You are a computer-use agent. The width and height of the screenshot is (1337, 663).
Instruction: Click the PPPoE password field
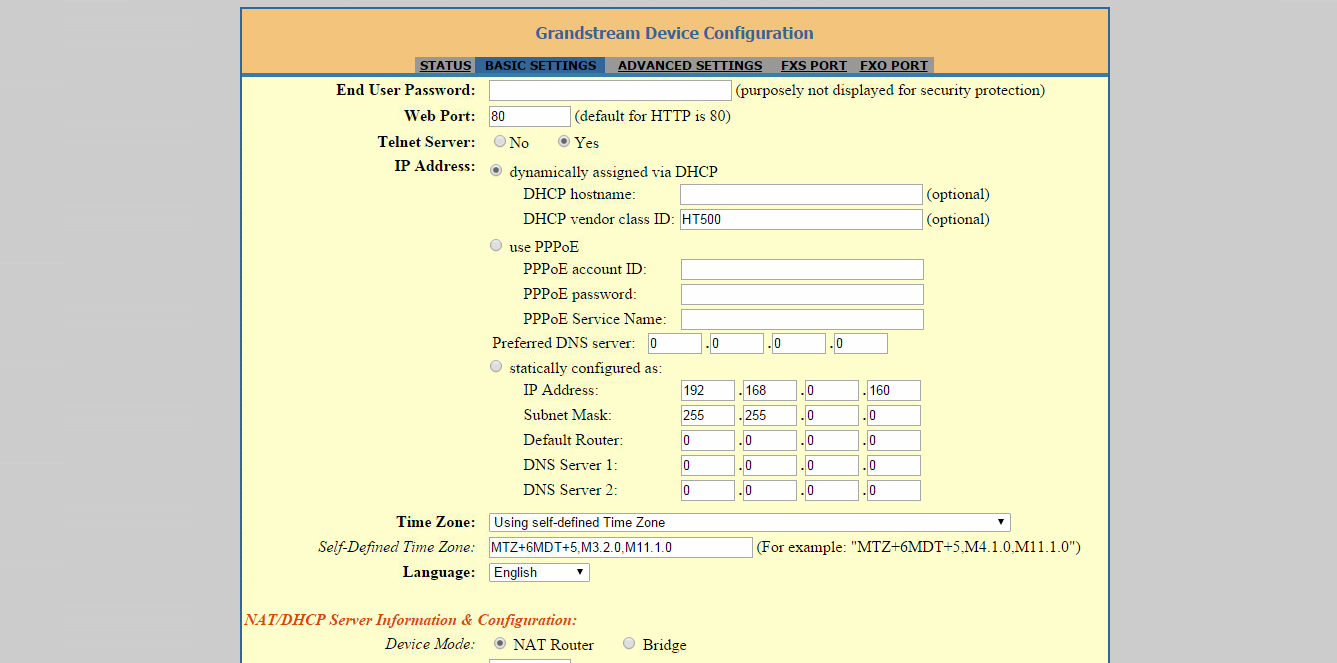click(x=802, y=295)
